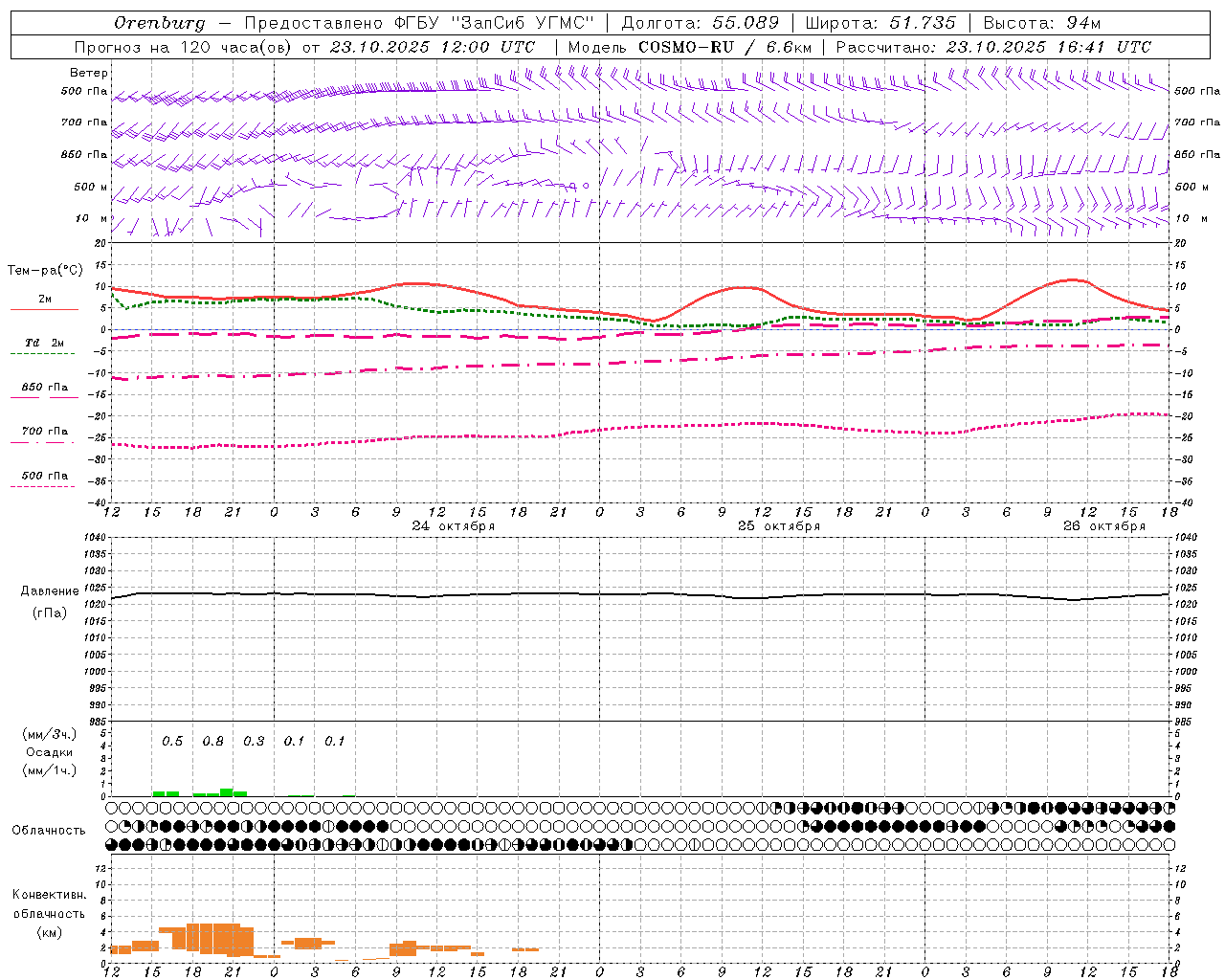
Task: Select the 2м temperature legend label
Action: (x=45, y=300)
